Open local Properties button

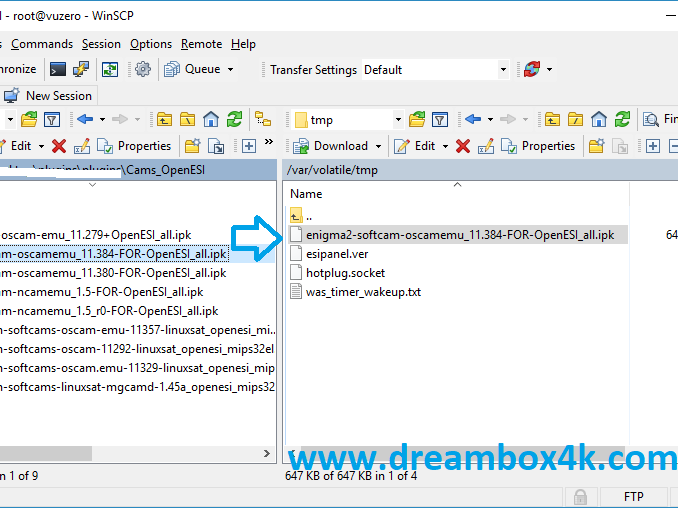[134, 146]
